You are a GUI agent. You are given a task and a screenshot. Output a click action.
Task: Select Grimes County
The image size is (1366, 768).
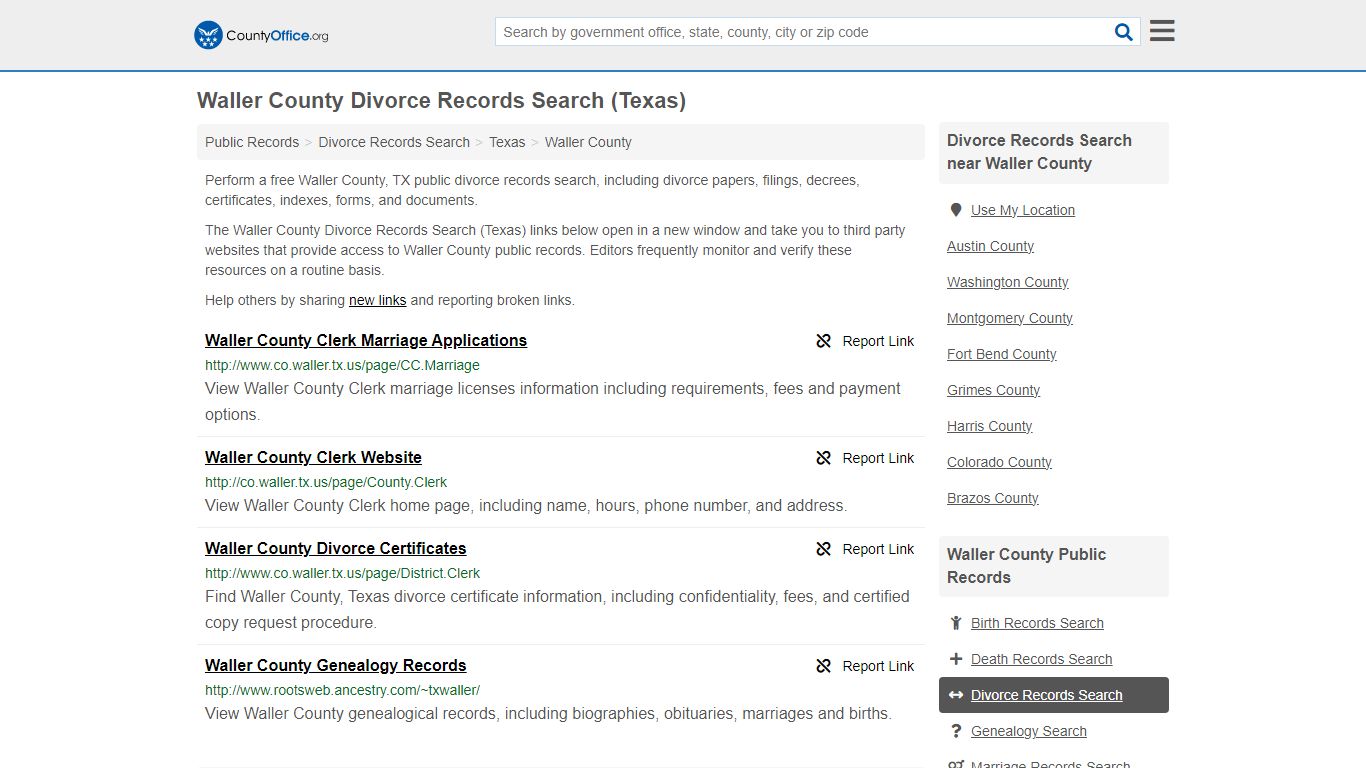[993, 390]
